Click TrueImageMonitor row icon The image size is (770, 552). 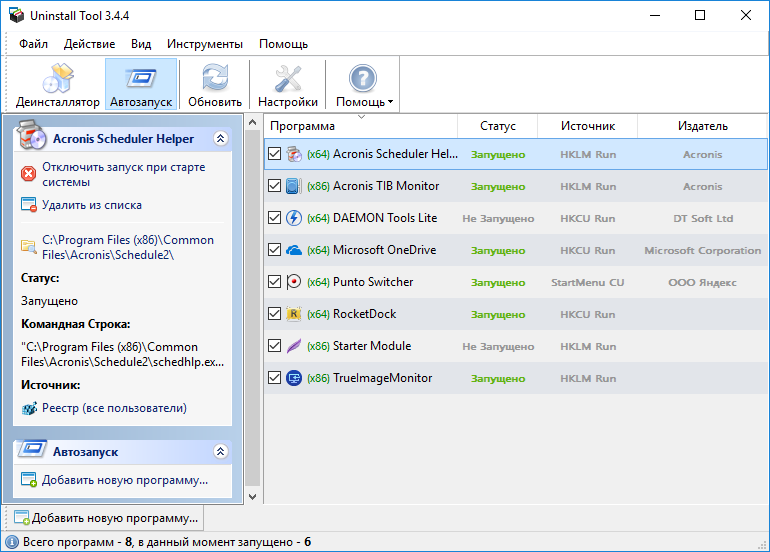(294, 378)
